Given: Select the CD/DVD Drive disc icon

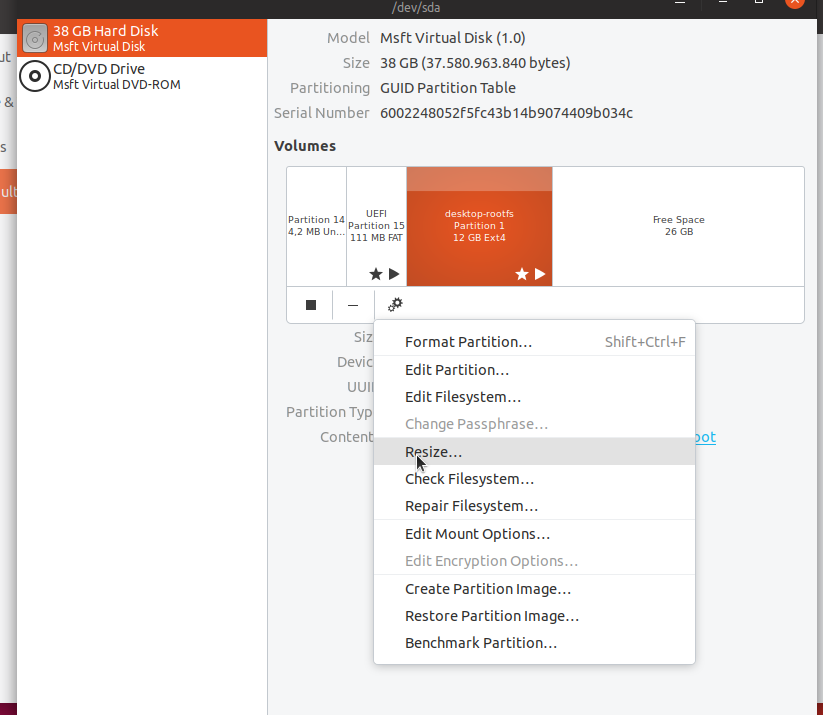Looking at the screenshot, I should [35, 76].
